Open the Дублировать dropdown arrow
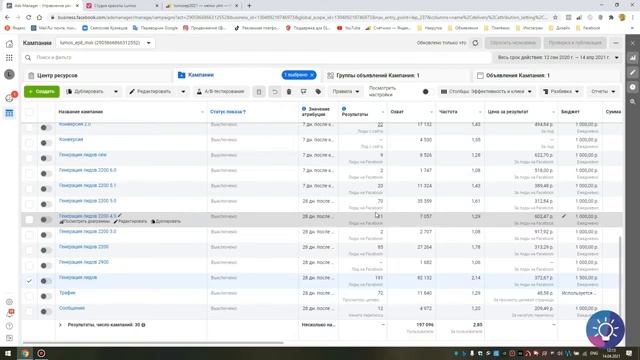 pos(116,92)
